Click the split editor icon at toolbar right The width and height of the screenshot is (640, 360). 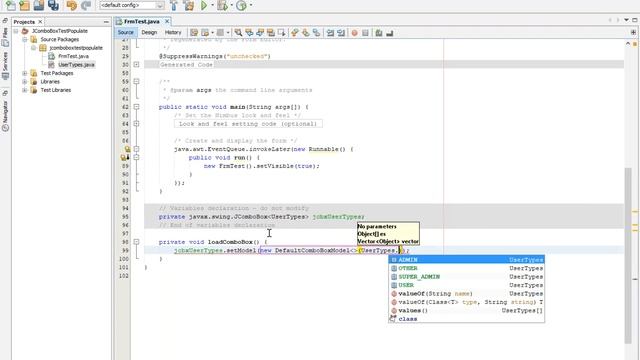(x=633, y=32)
